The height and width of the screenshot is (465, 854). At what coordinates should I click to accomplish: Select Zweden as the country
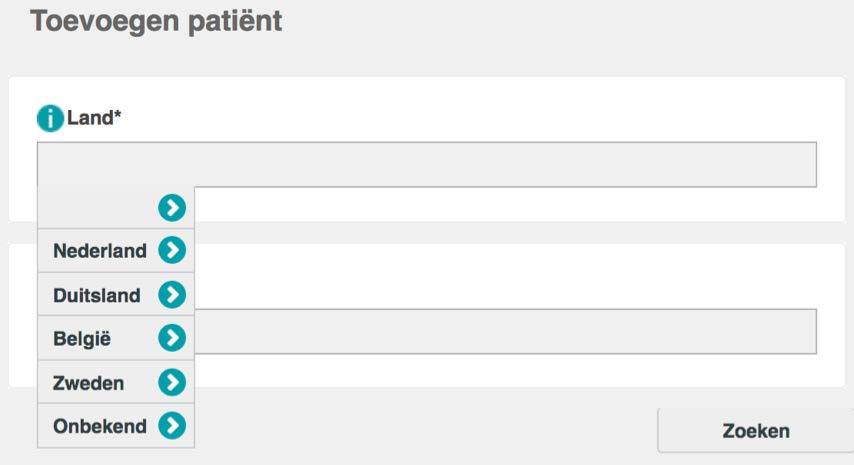click(115, 382)
